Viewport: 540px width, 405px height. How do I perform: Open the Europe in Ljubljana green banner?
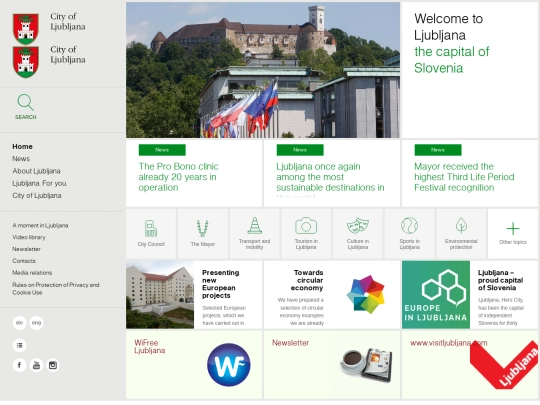(436, 295)
